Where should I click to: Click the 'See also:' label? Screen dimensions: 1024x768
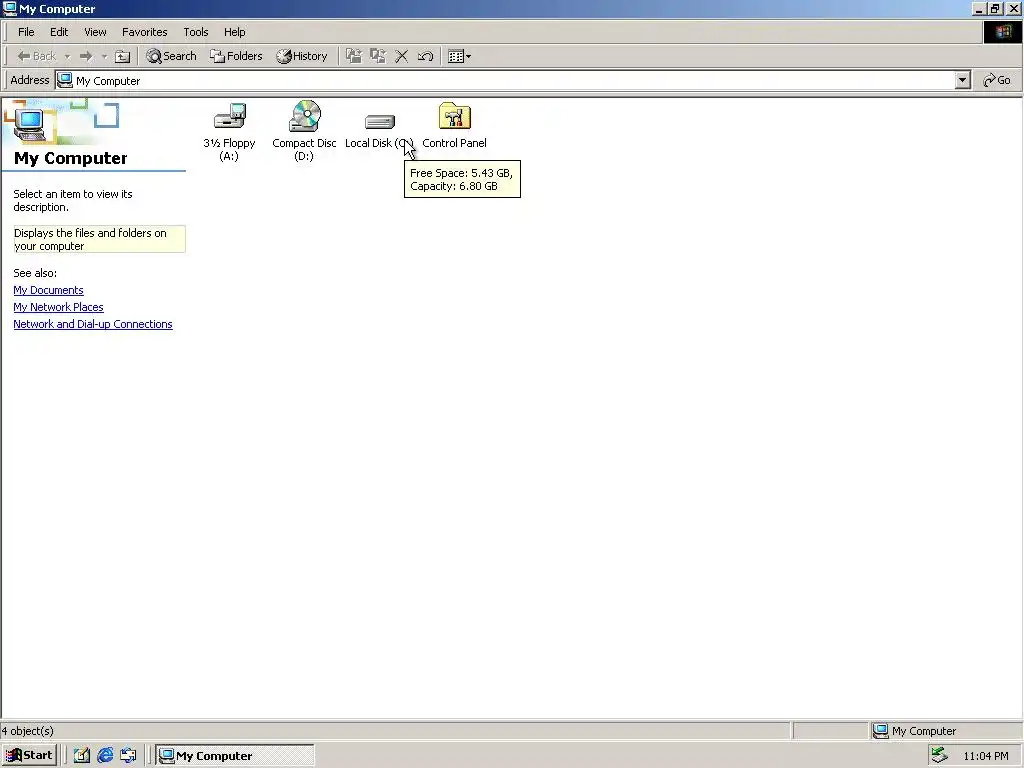35,273
